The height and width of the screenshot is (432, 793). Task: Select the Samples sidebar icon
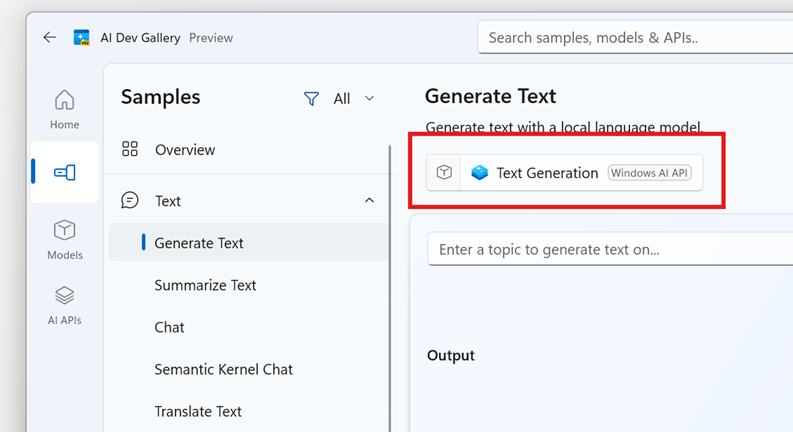[x=64, y=172]
